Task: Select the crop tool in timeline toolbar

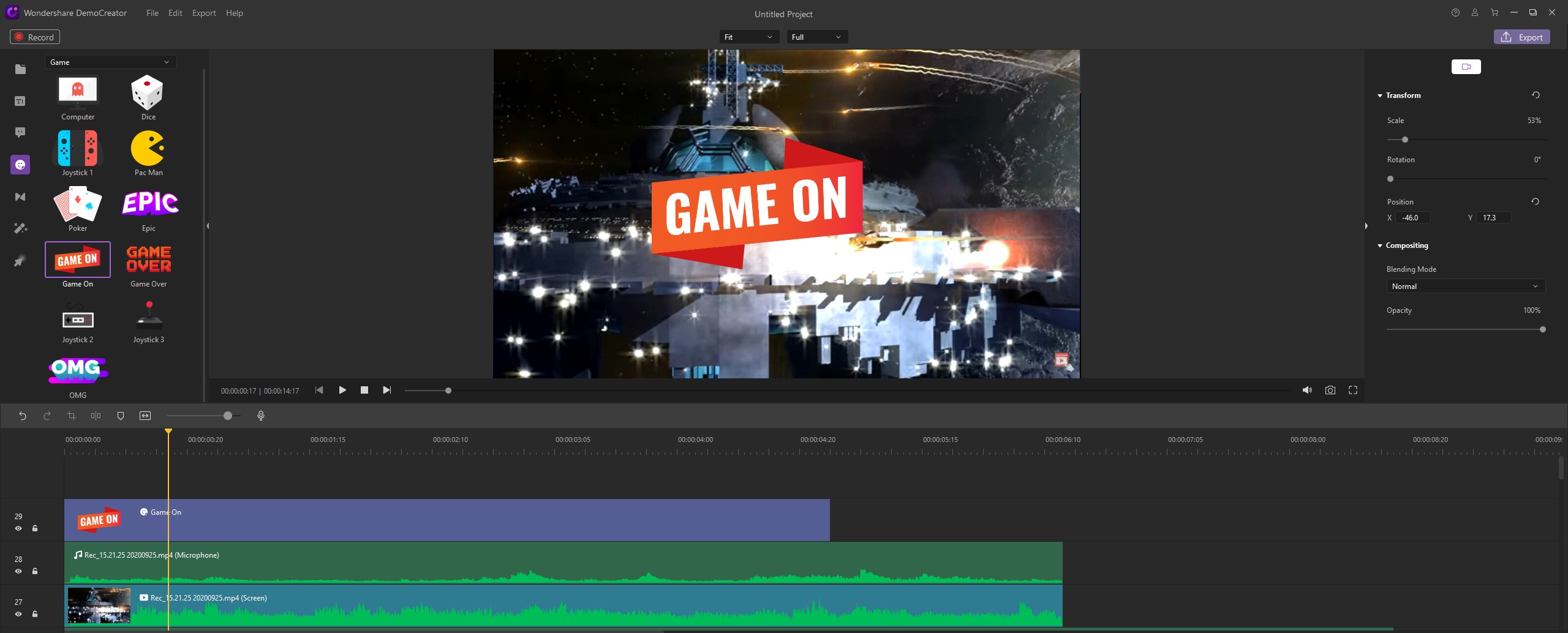Action: tap(72, 416)
